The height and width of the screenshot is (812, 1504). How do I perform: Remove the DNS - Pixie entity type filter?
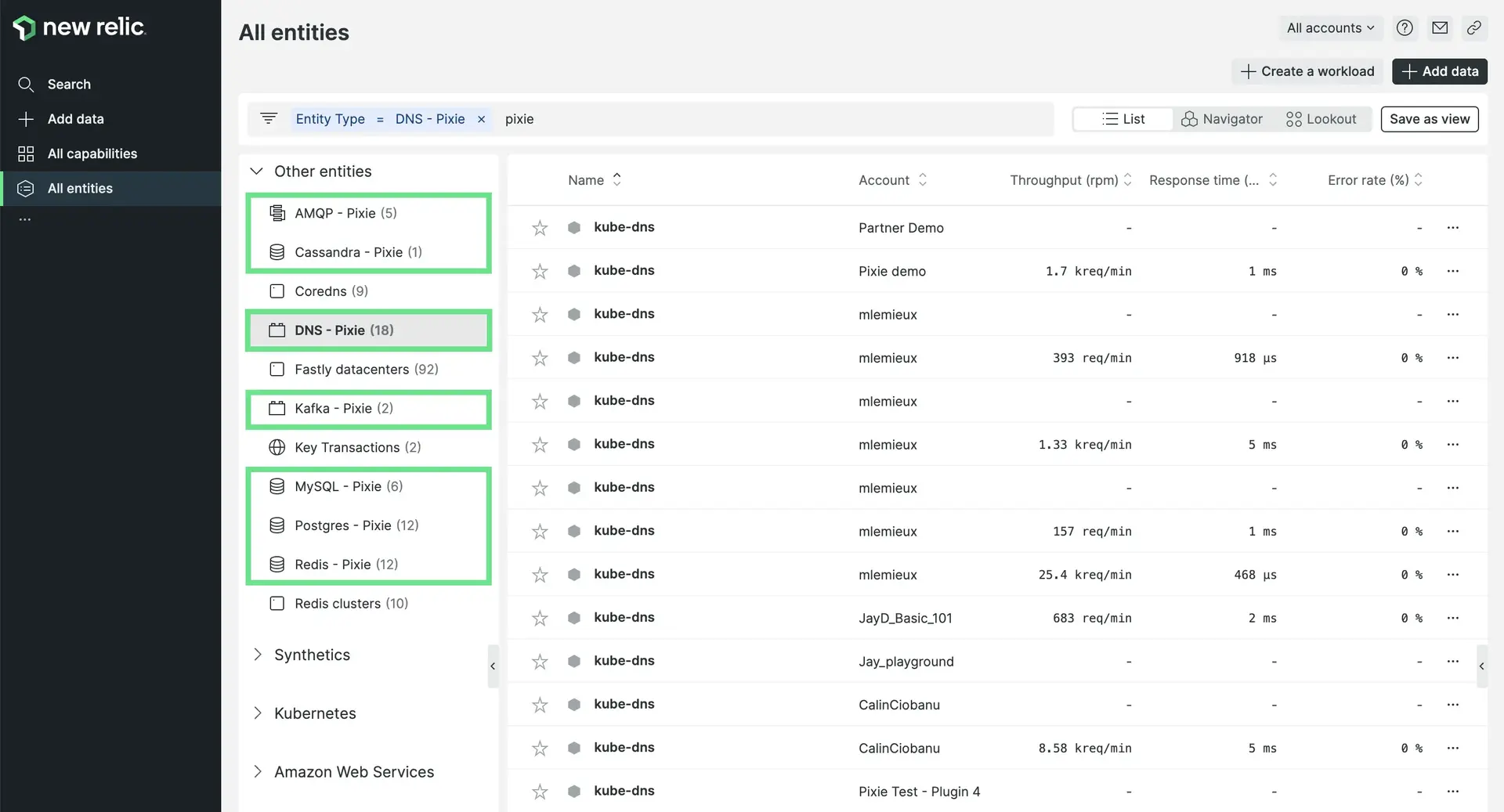(x=482, y=119)
